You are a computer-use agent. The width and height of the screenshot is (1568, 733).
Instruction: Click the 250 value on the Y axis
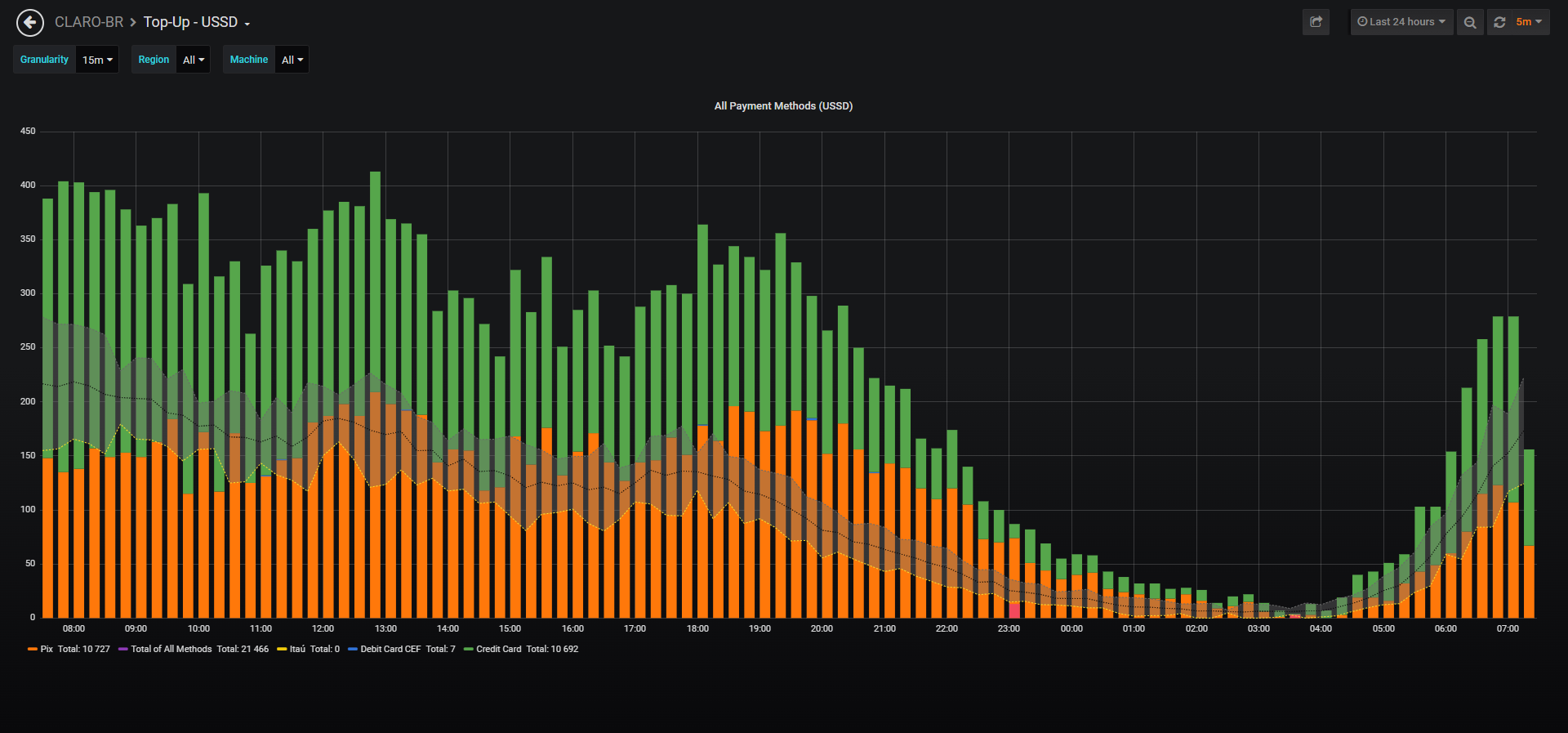tap(28, 346)
